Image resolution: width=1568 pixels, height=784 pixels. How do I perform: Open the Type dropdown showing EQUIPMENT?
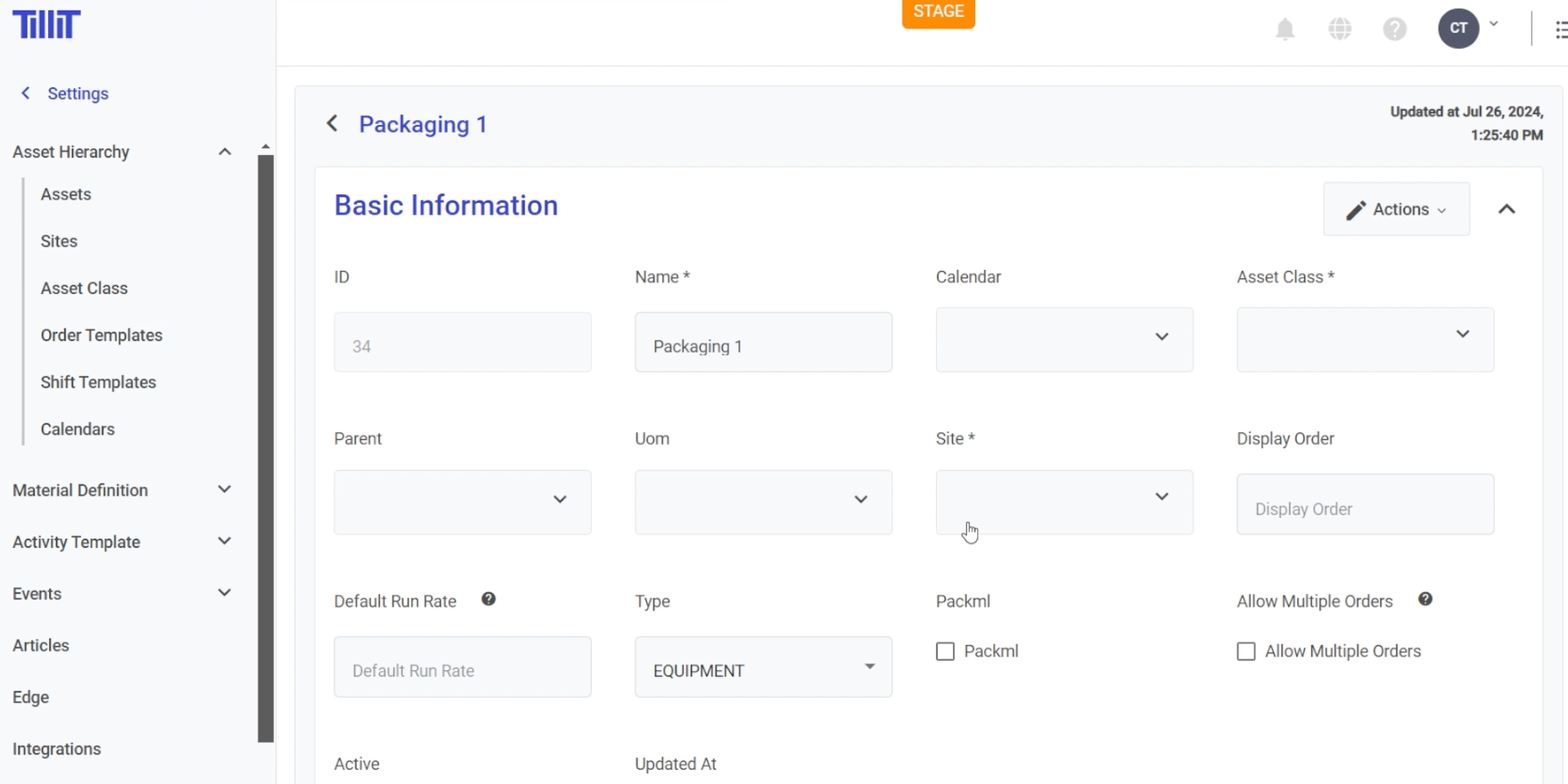tap(763, 667)
